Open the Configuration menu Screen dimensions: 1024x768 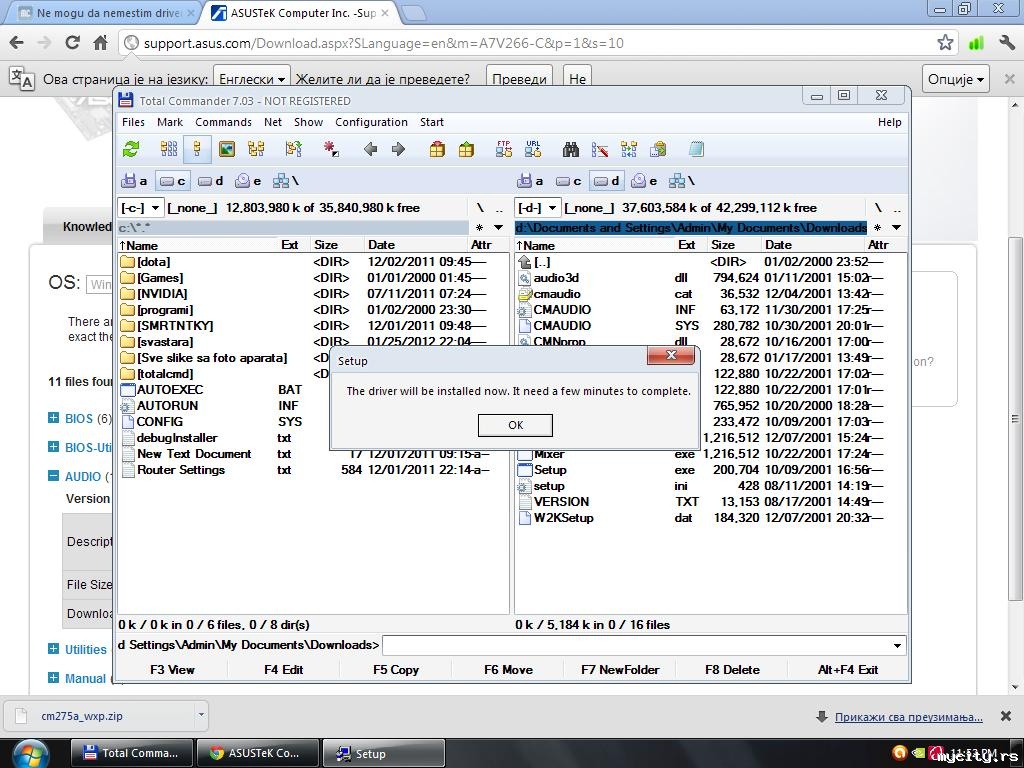(x=371, y=122)
